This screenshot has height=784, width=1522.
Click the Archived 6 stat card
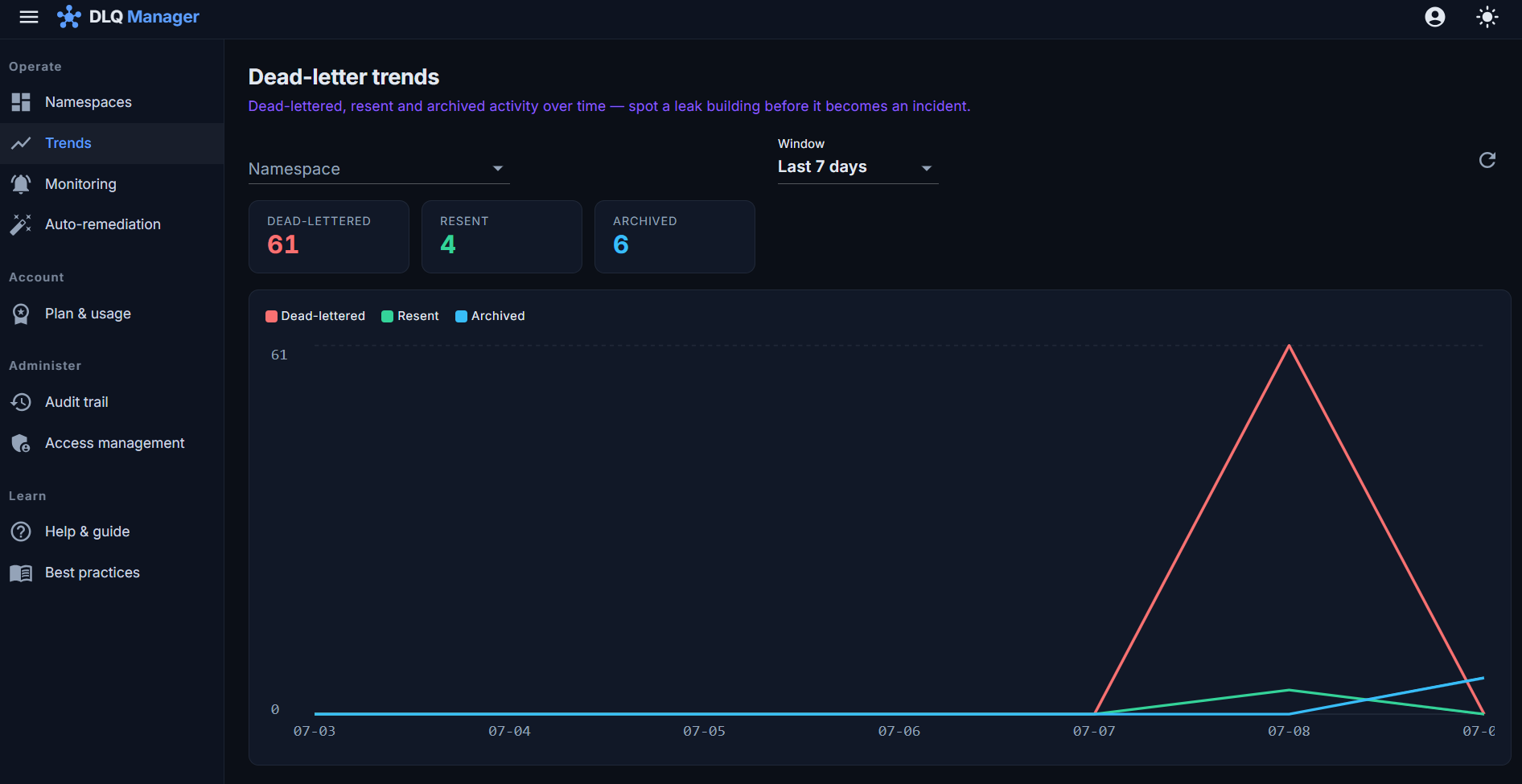tap(675, 236)
